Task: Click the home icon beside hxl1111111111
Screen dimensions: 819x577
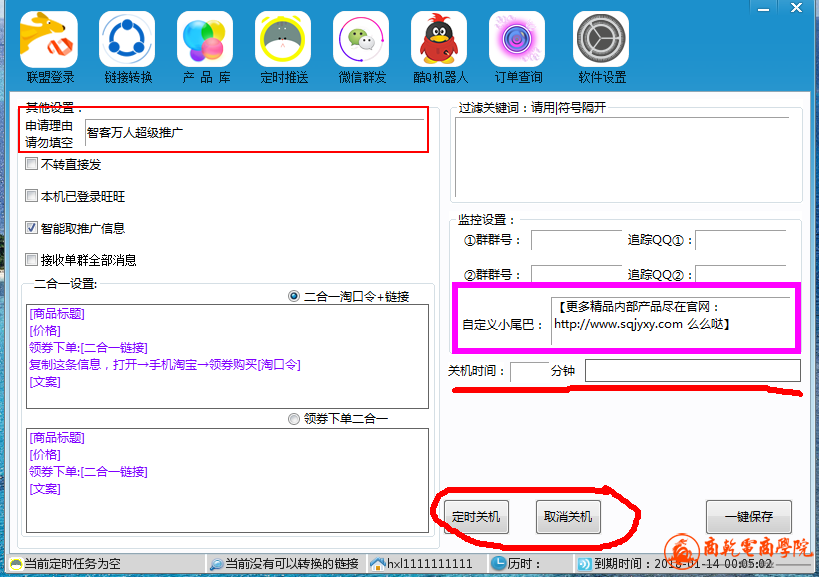Action: [377, 564]
